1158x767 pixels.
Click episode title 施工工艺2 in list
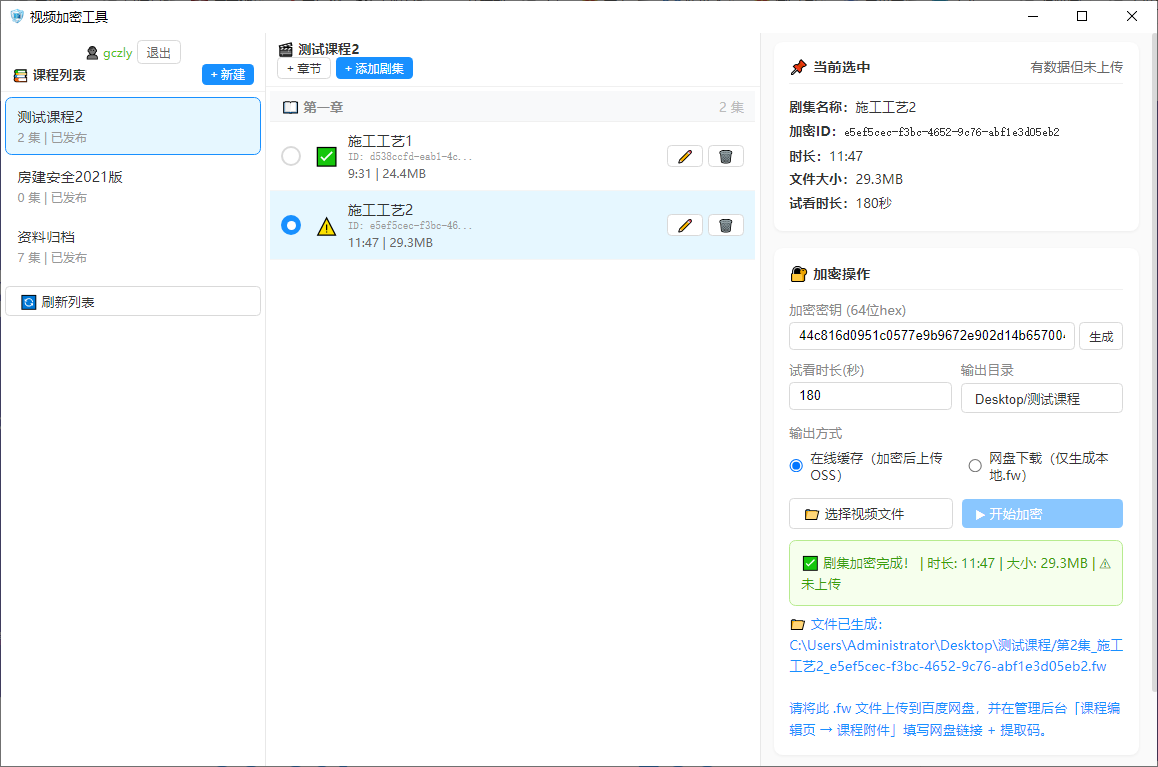(x=380, y=210)
